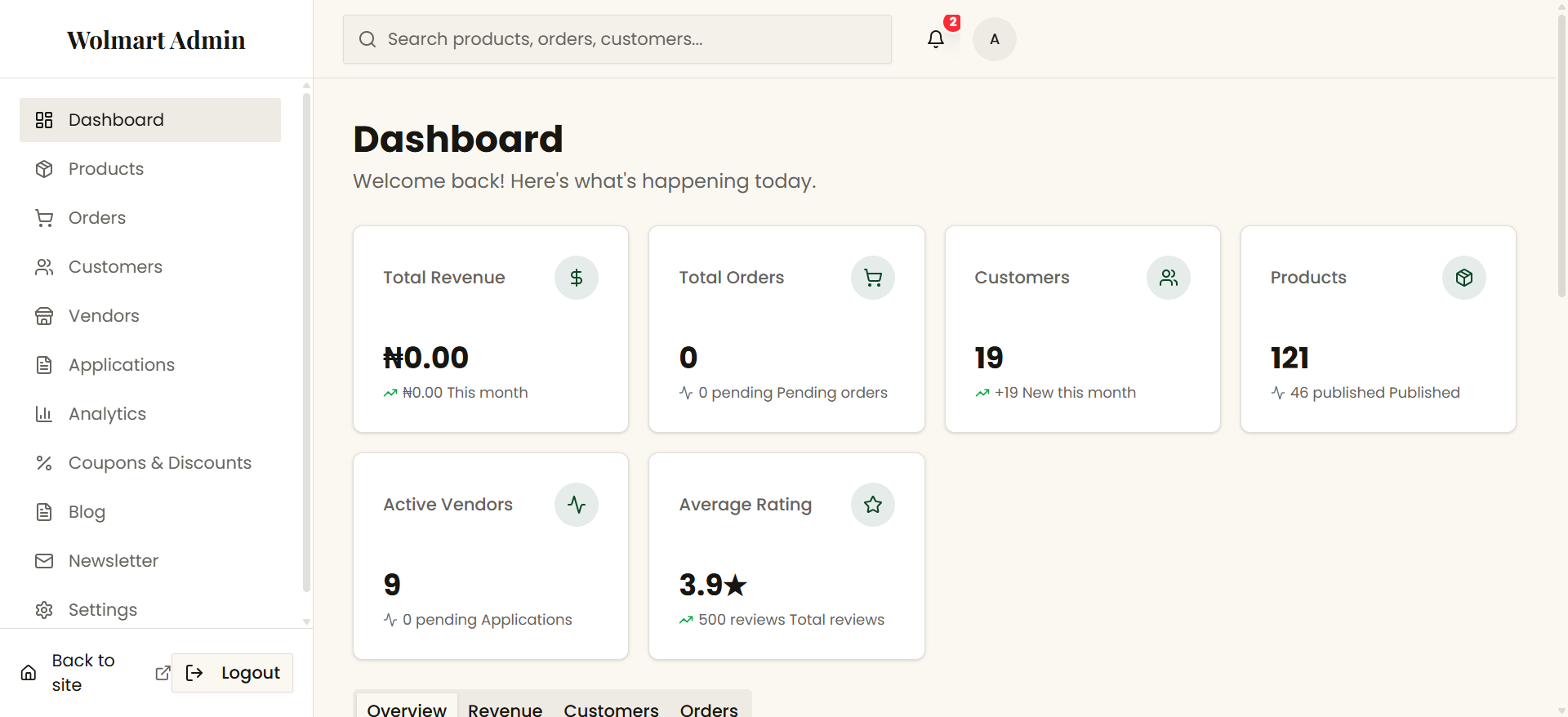Click the Blog page icon in sidebar
Viewport: 1568px width, 717px height.
coord(44,512)
